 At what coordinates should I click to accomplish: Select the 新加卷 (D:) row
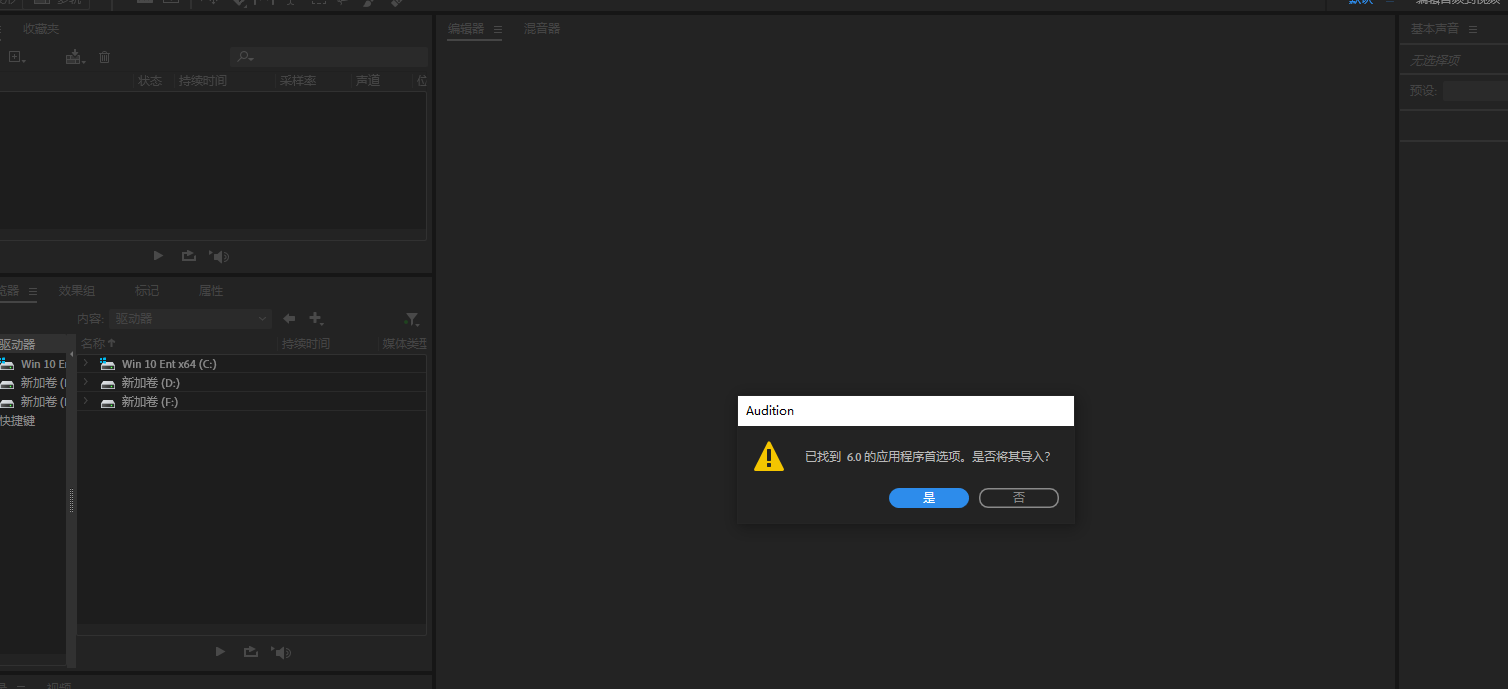[252, 383]
